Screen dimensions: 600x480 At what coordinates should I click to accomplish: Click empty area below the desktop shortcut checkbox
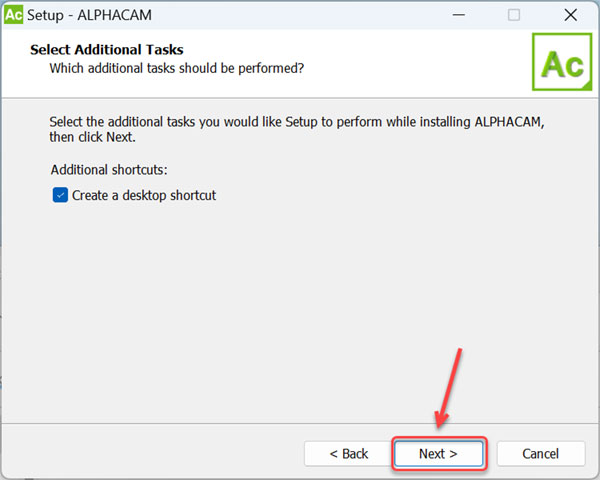250,300
